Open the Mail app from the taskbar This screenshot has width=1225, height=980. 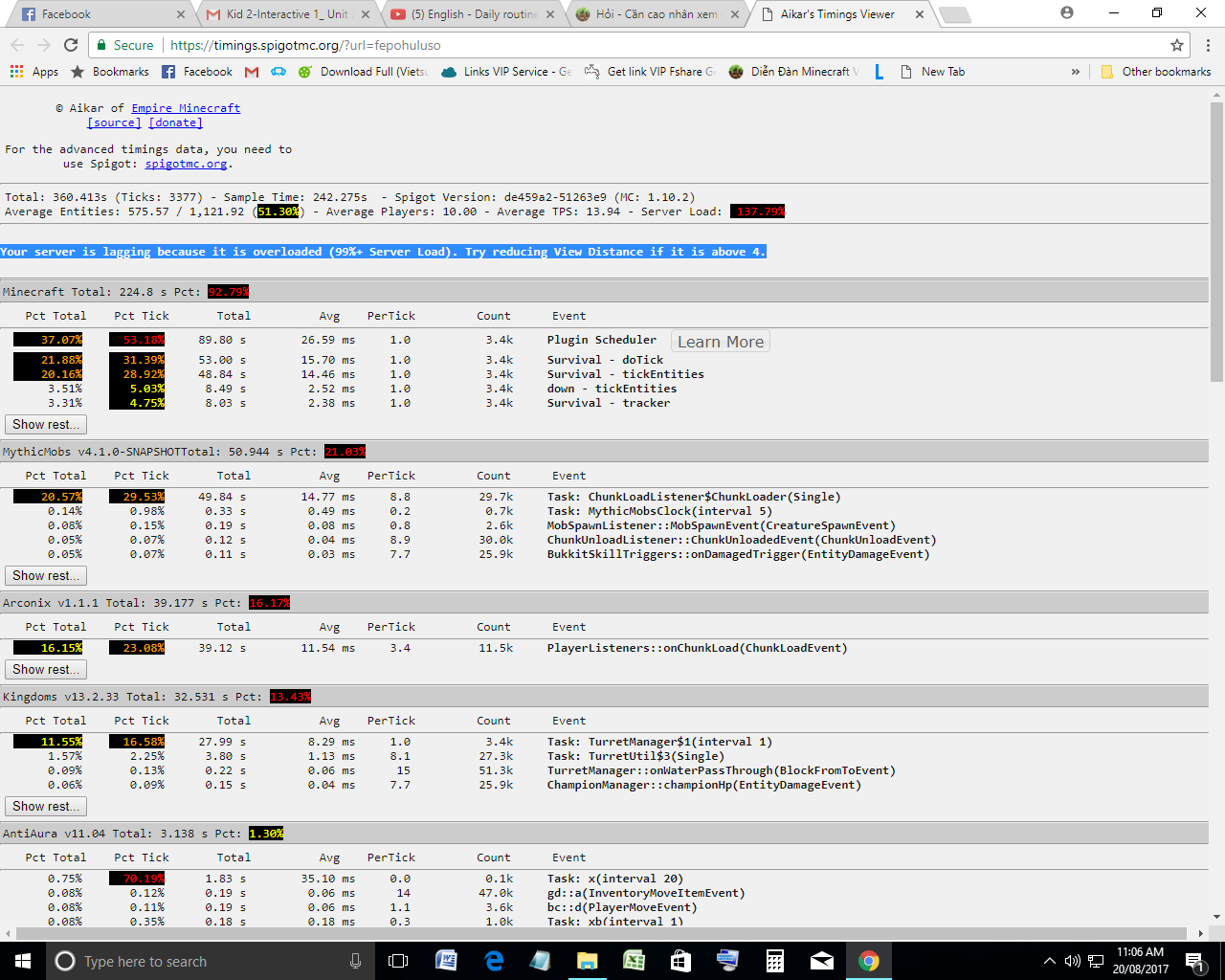[x=821, y=961]
